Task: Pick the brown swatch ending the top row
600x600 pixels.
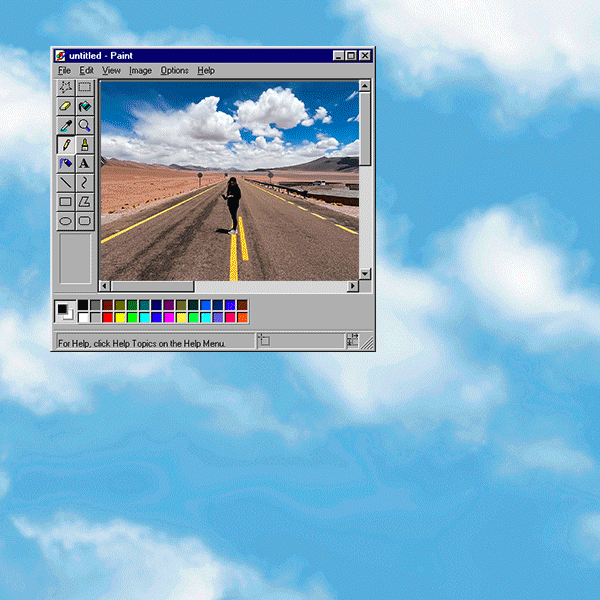Action: point(242,305)
